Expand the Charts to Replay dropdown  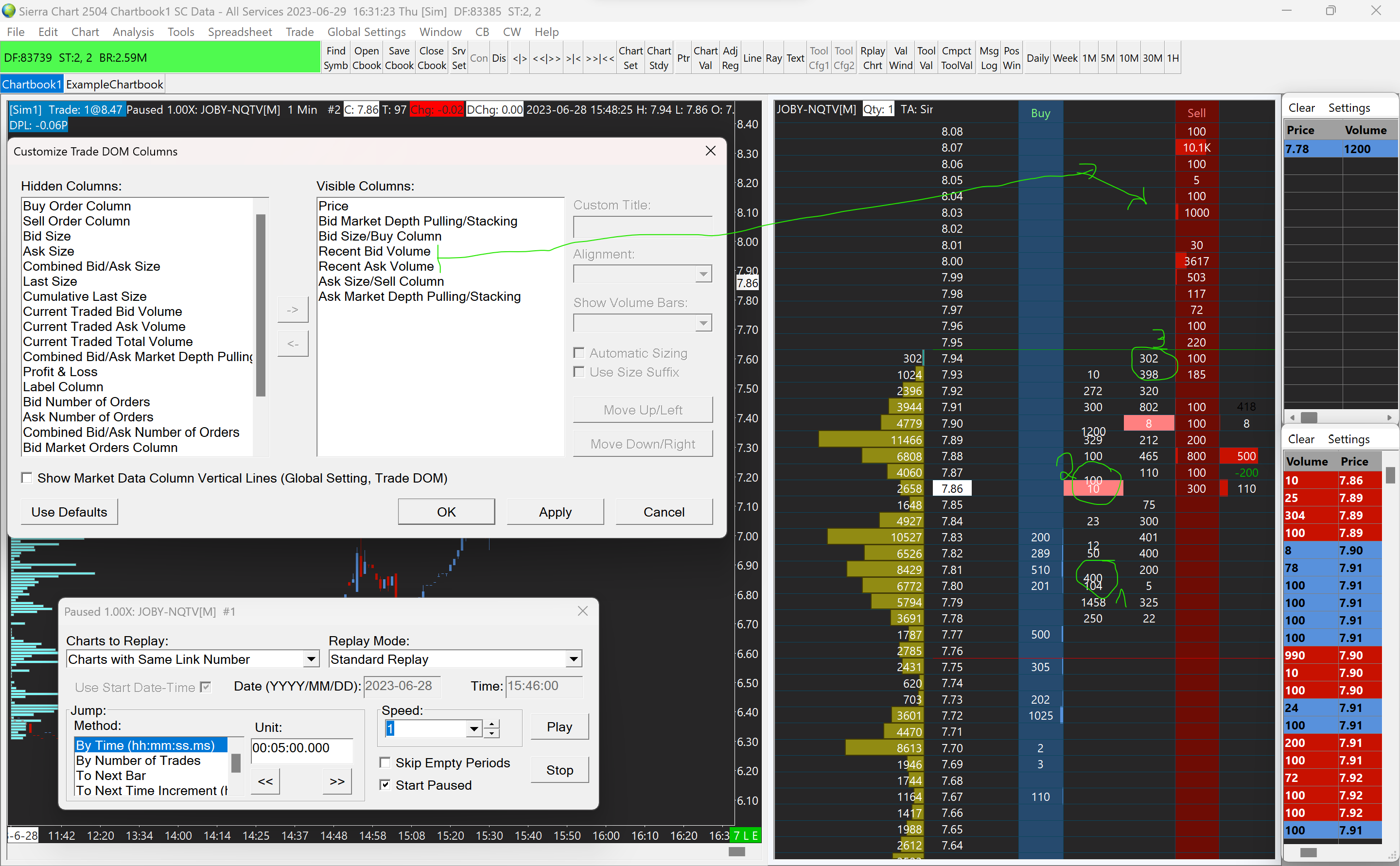pyautogui.click(x=311, y=659)
